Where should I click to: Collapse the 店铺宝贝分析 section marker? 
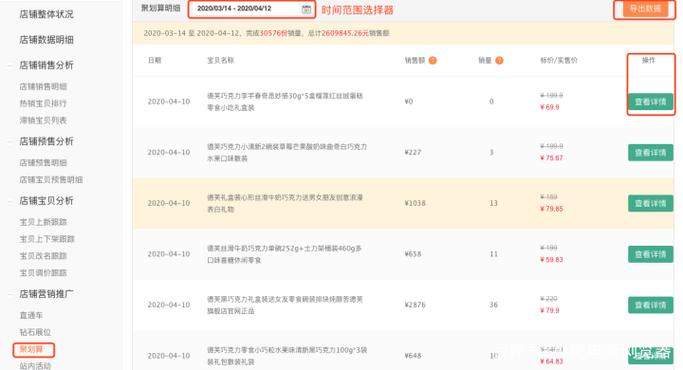10,201
